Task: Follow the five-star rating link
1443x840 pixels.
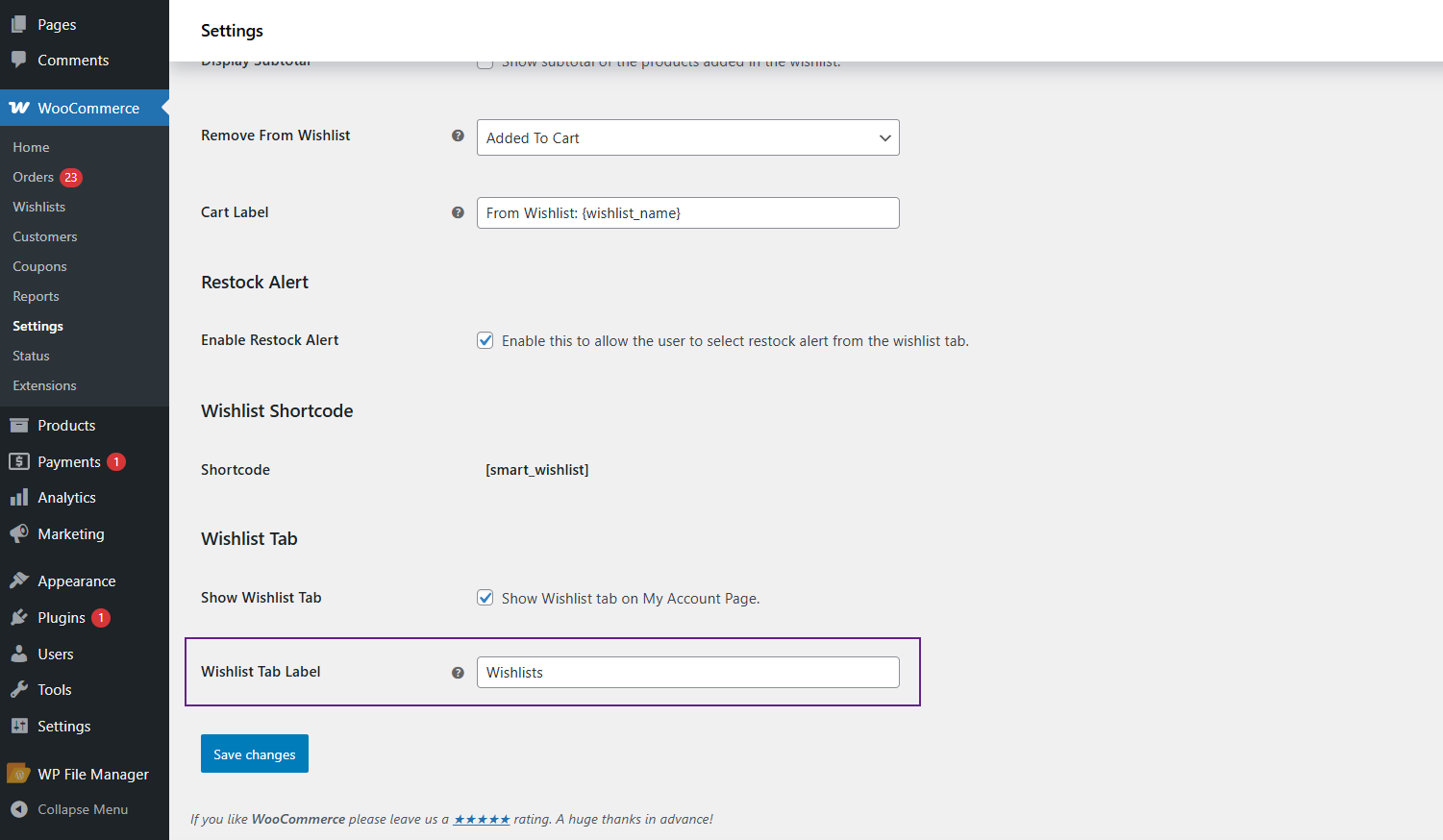Action: [x=482, y=819]
